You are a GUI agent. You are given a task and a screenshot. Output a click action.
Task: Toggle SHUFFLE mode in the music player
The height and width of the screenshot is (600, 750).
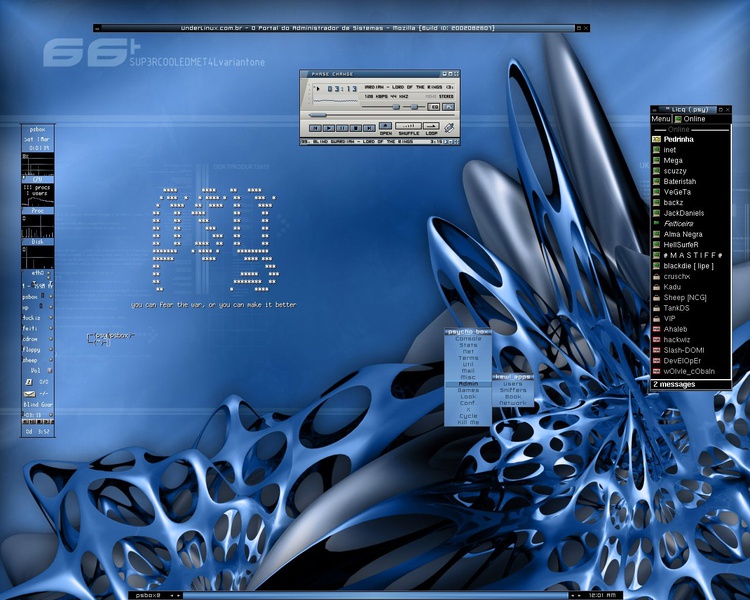pos(408,126)
